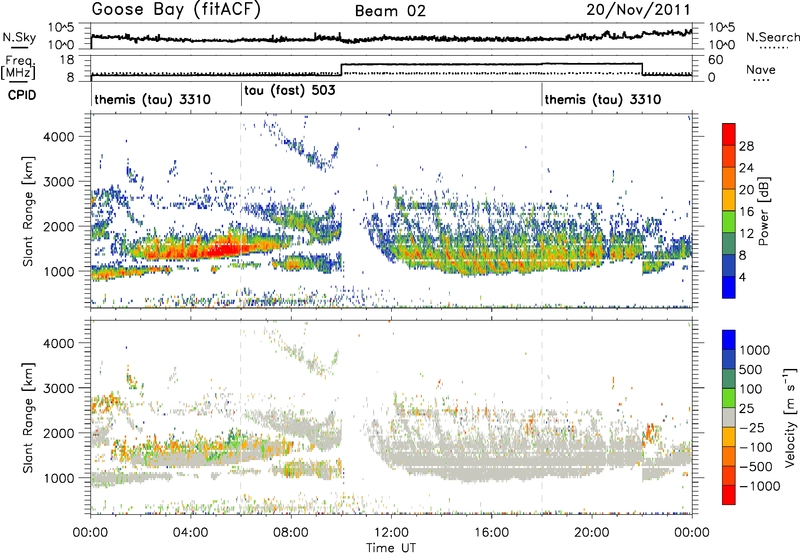800x554 pixels.
Task: Click the '04:00' time axis tick label
Action: click(x=191, y=533)
